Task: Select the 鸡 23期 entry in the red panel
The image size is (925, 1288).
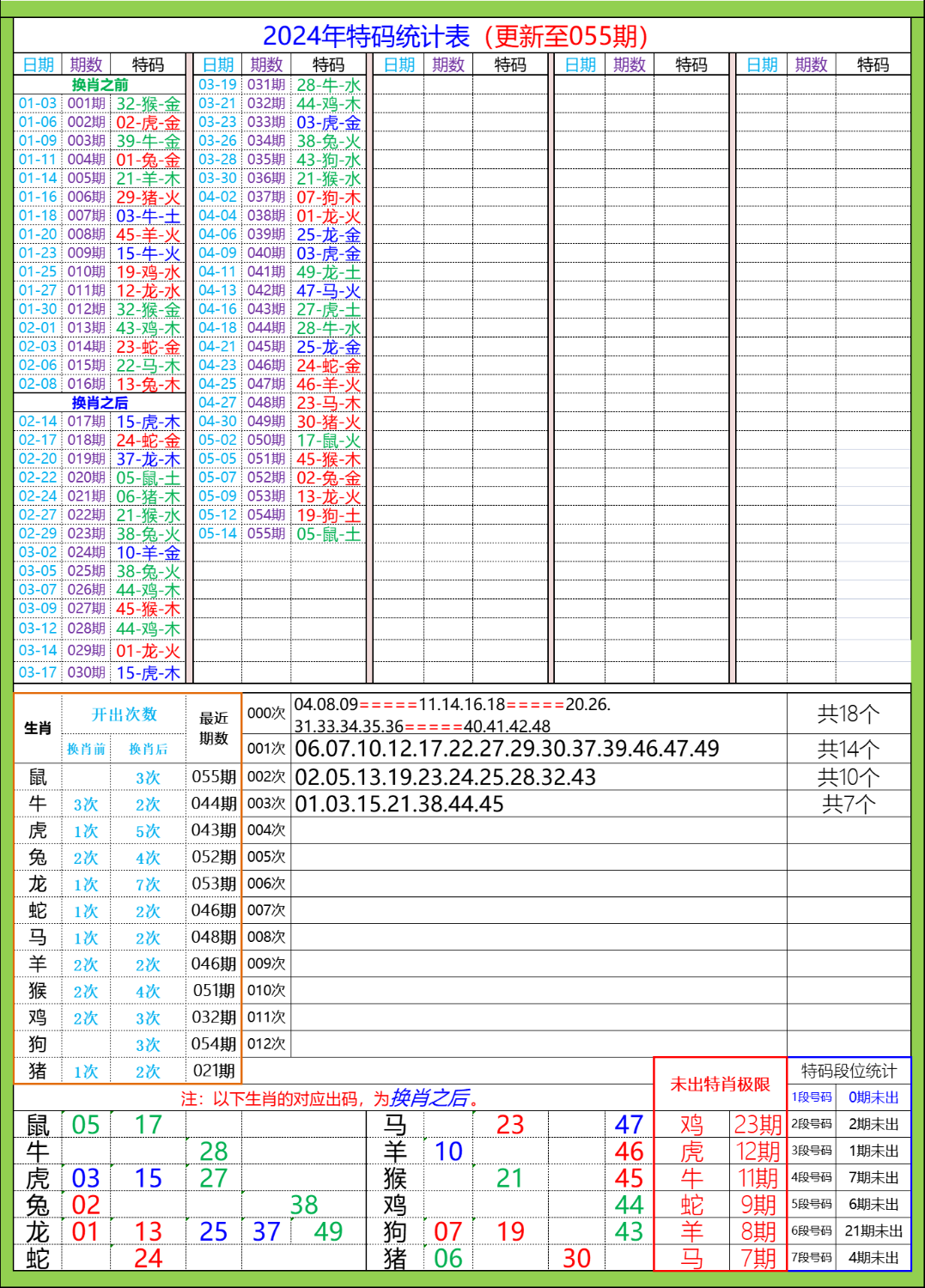Action: pos(724,1122)
